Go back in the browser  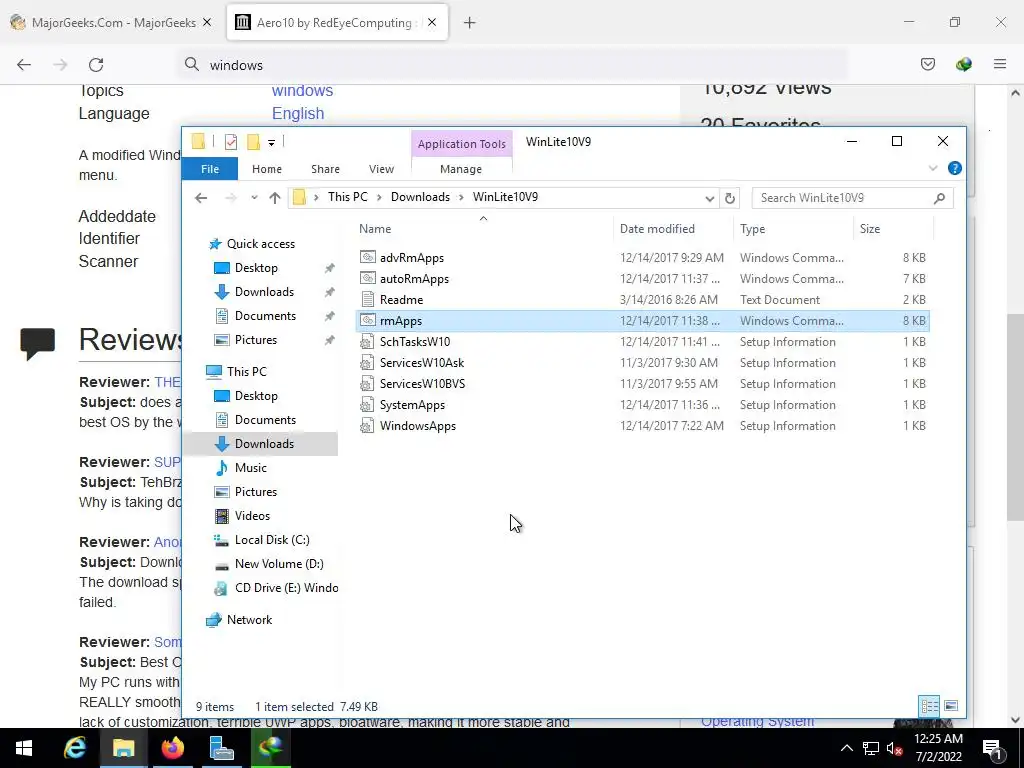point(24,65)
